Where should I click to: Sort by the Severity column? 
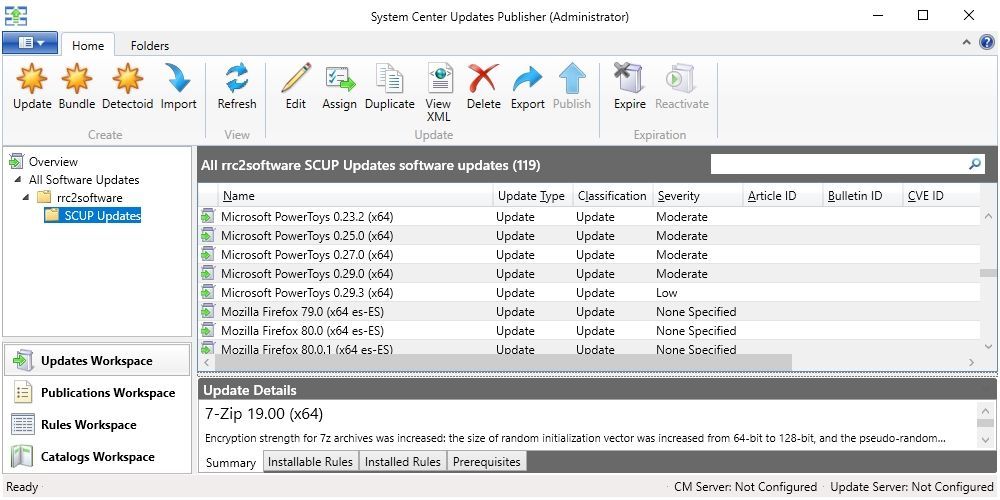[x=698, y=196]
